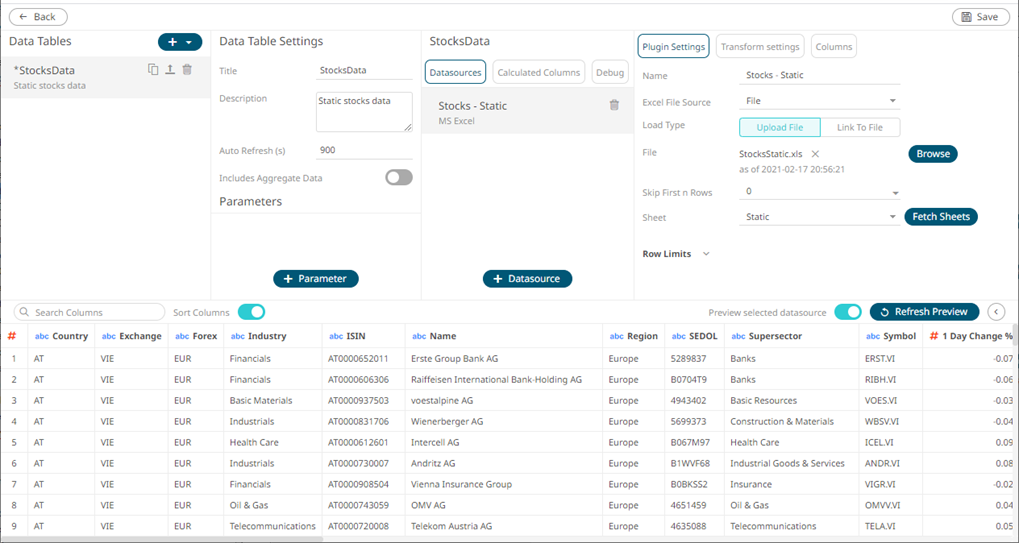1019x543 pixels.
Task: Open the Transform settings tab
Action: [x=760, y=46]
